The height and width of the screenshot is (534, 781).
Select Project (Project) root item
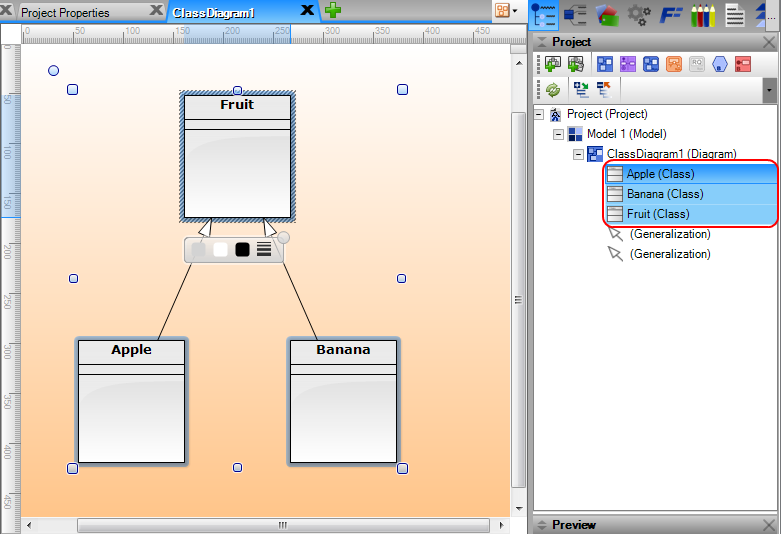pos(607,114)
